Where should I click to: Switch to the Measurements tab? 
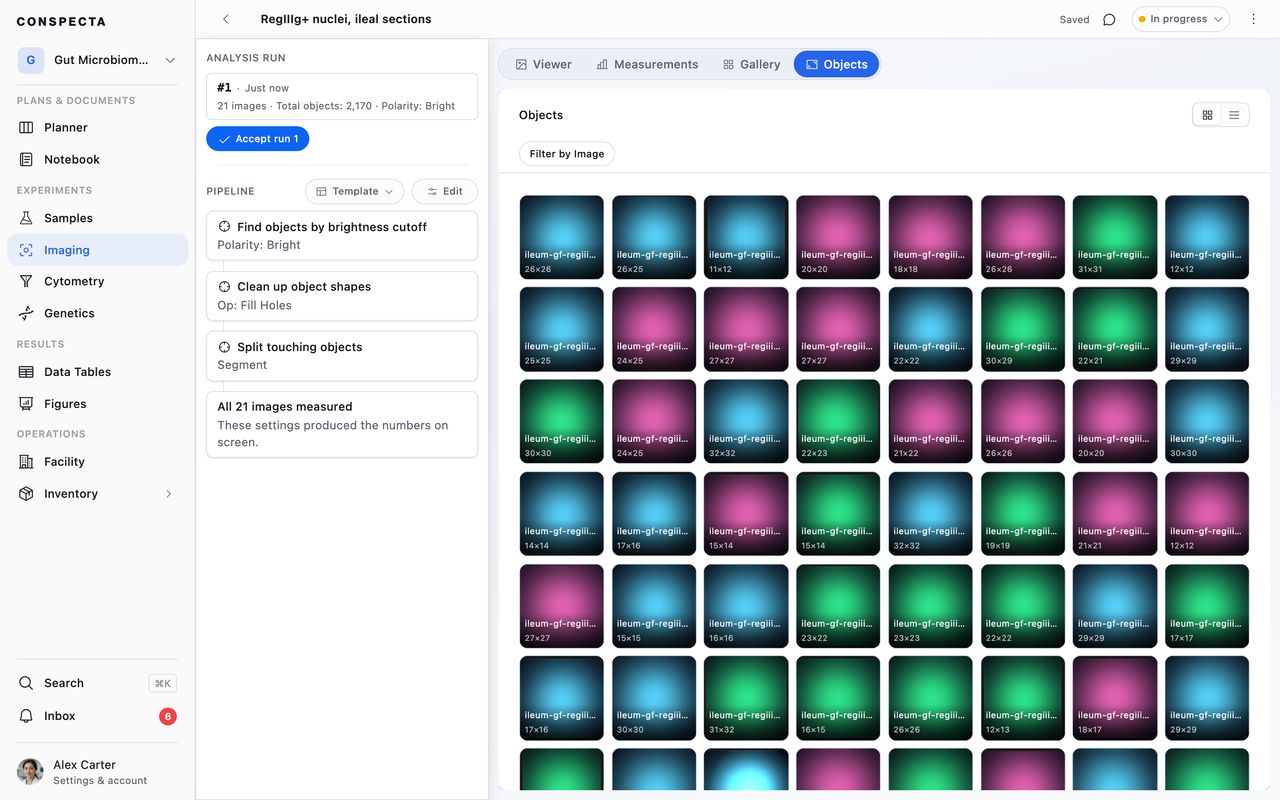pyautogui.click(x=647, y=64)
